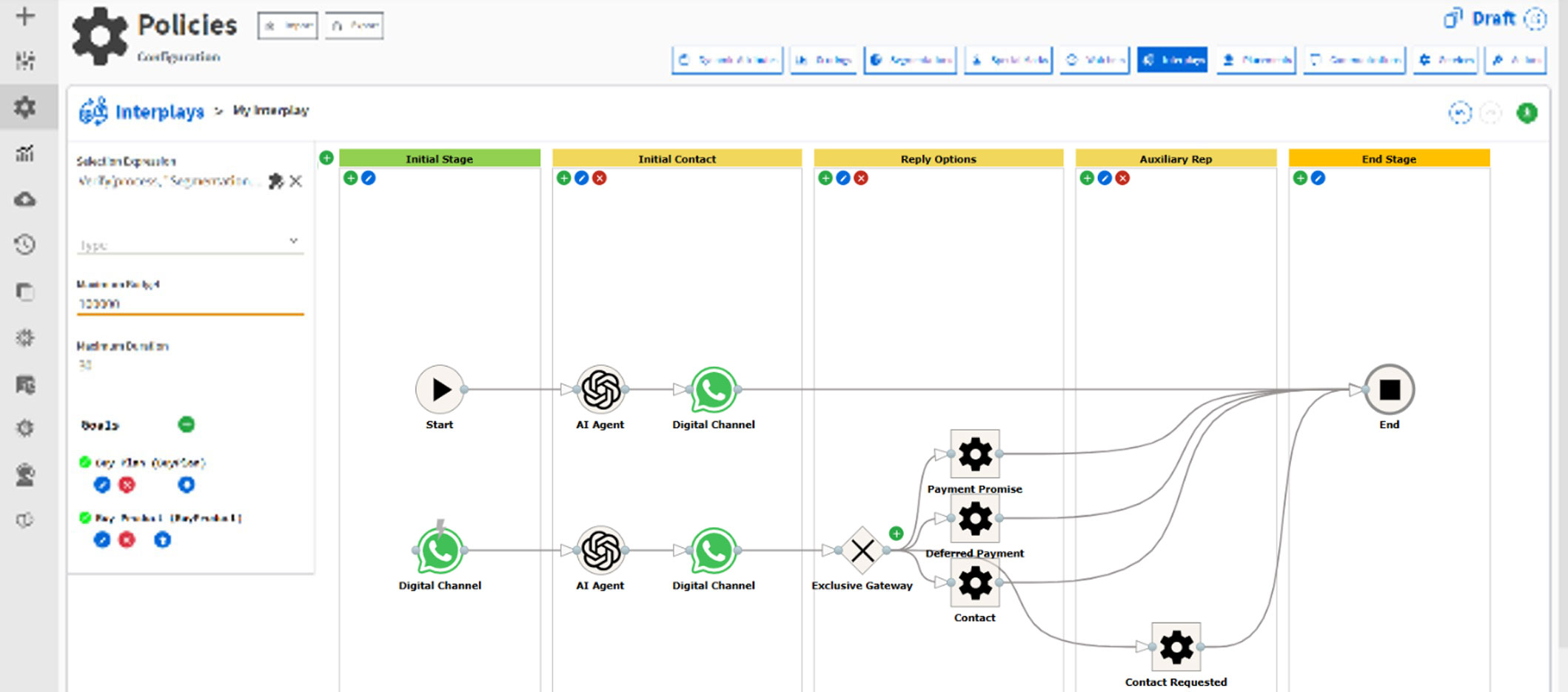Add item to Initial Contact stage
The image size is (1568, 692).
point(564,178)
